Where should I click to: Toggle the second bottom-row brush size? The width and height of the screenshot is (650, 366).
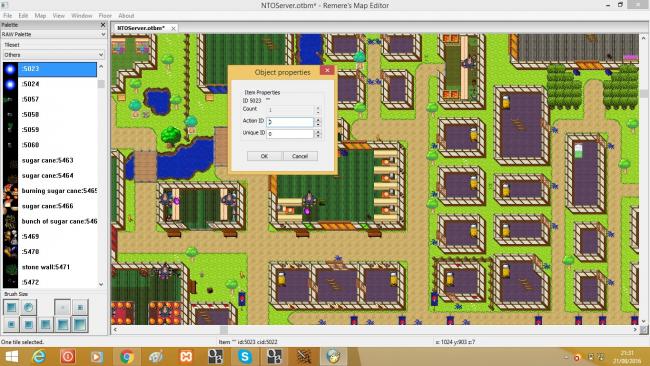pyautogui.click(x=29, y=324)
